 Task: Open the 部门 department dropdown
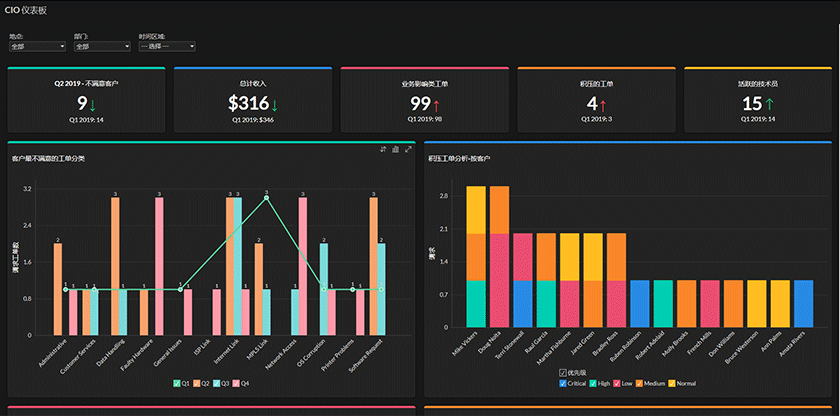tap(102, 47)
